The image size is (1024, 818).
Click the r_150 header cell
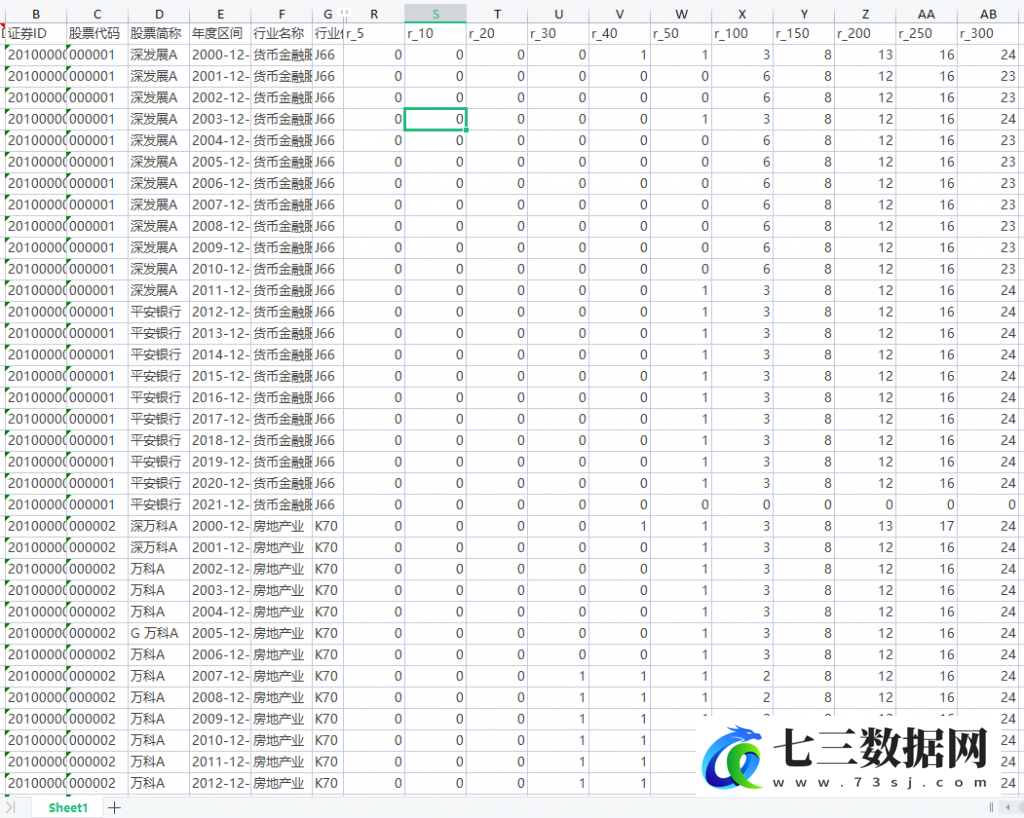[804, 33]
